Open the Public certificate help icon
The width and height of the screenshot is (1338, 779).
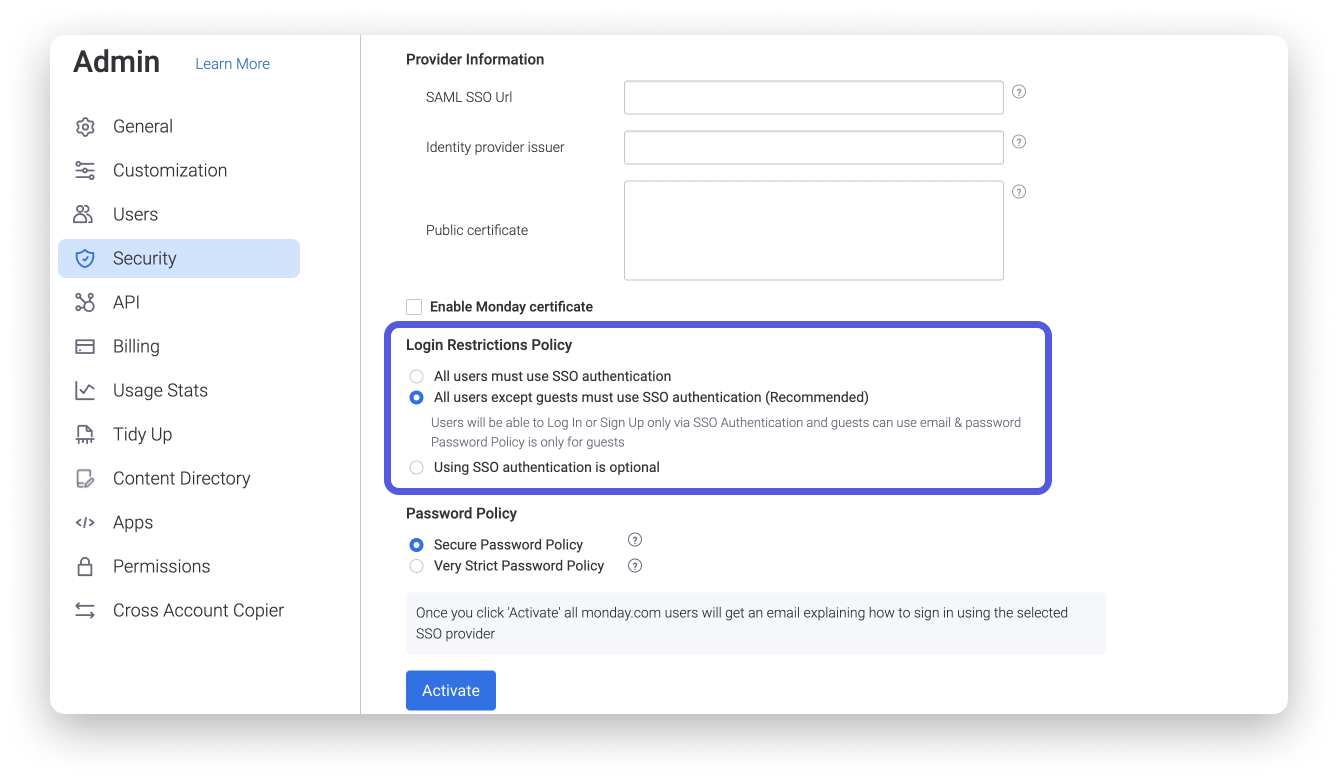click(x=1018, y=191)
